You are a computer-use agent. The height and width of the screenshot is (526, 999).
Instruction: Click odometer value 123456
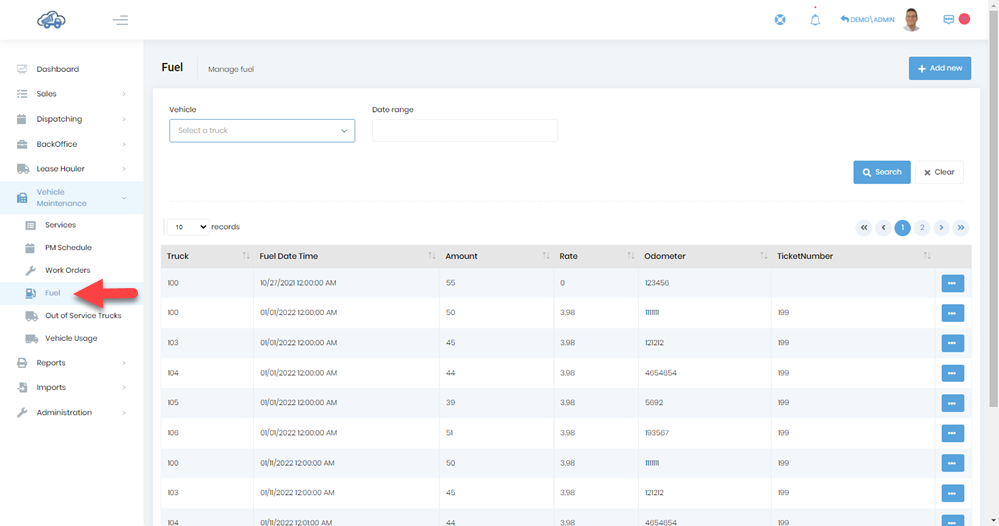pyautogui.click(x=657, y=283)
